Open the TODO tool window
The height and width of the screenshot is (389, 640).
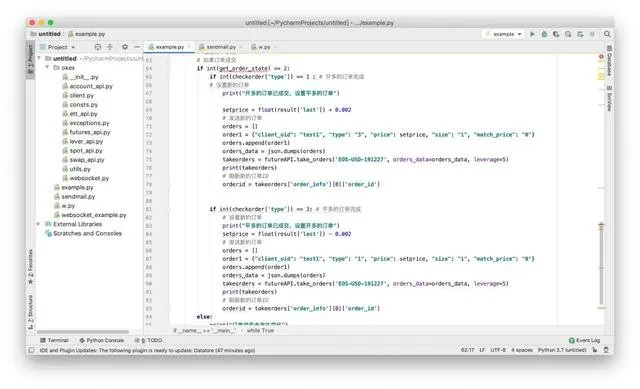pyautogui.click(x=149, y=340)
